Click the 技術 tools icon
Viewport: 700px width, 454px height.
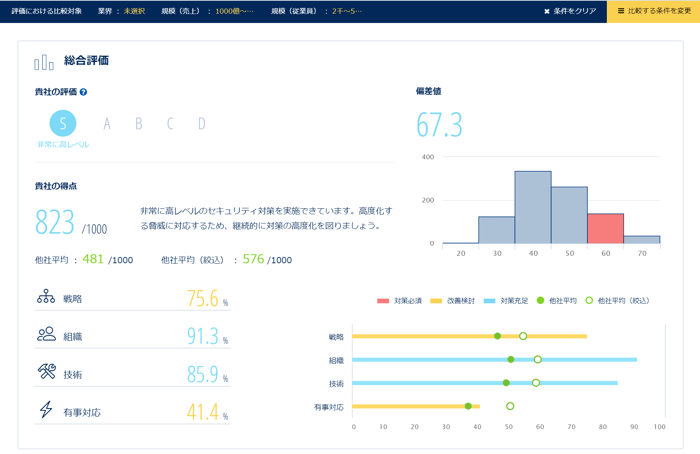click(46, 373)
